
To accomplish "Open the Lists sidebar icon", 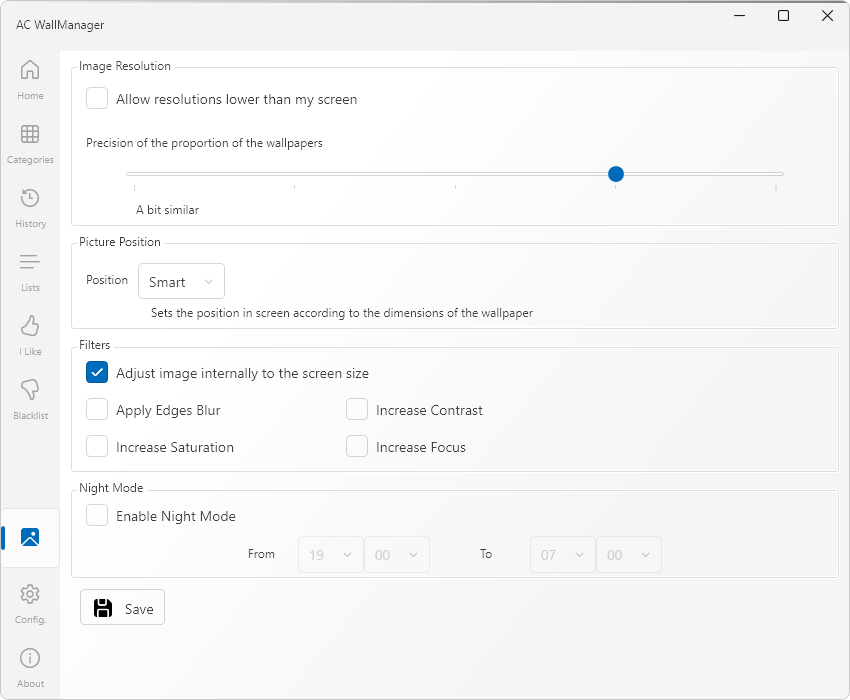I will coord(30,263).
